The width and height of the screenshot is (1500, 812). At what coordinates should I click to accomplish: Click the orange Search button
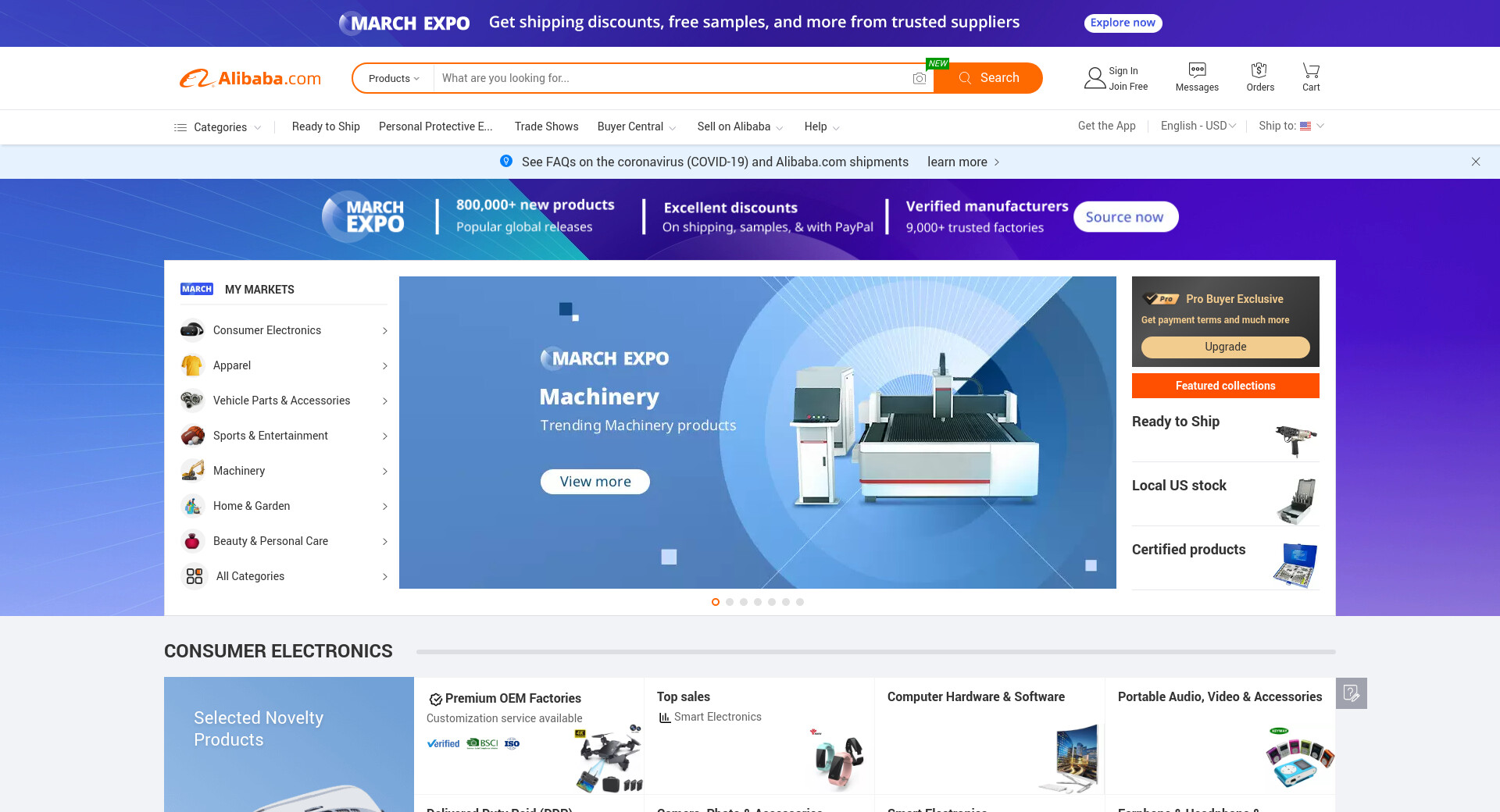pos(988,78)
